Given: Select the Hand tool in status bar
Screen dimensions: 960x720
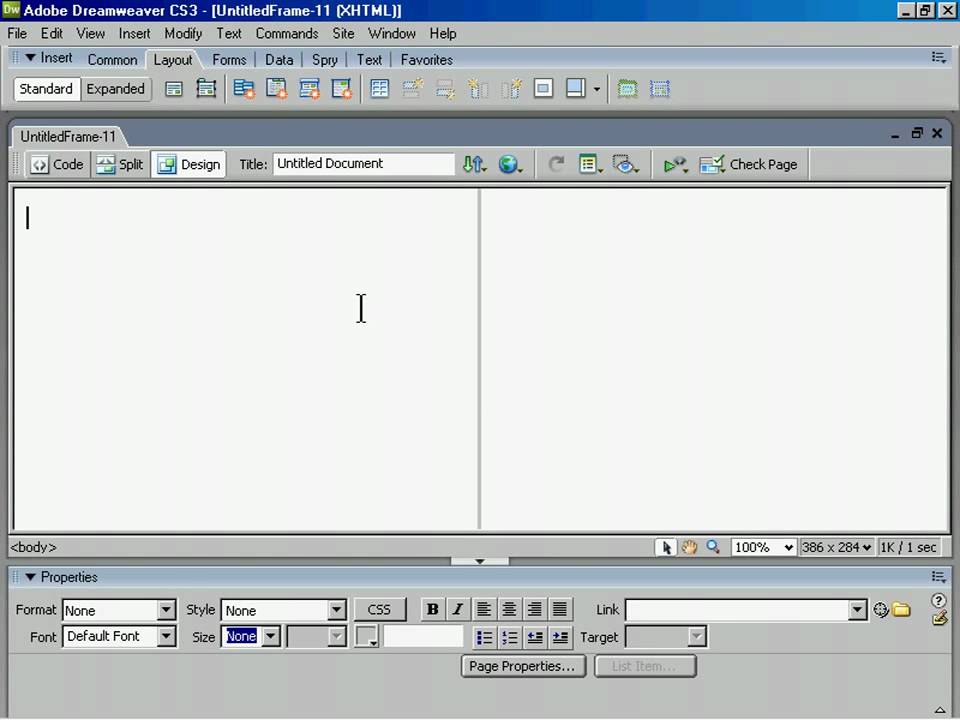Looking at the screenshot, I should tap(690, 547).
